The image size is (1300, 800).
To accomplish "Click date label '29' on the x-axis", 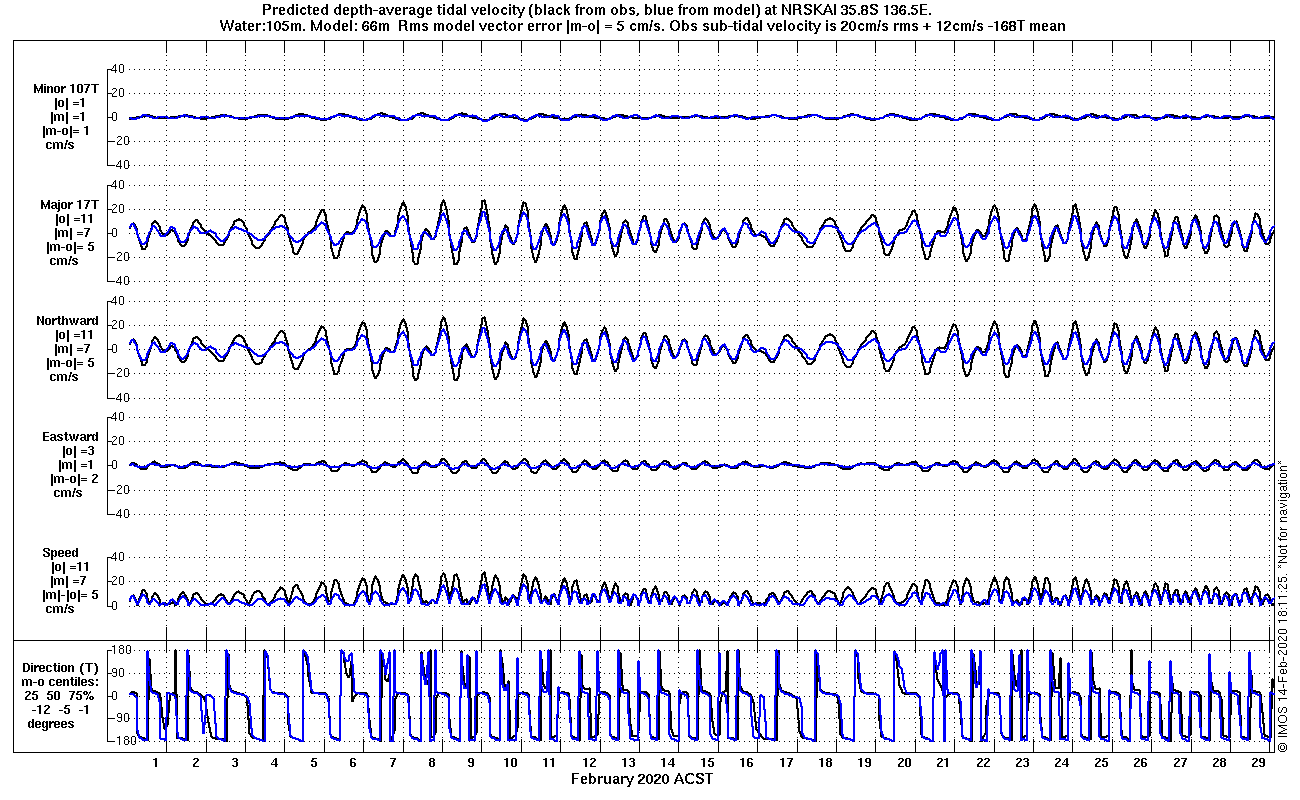I will 1258,762.
